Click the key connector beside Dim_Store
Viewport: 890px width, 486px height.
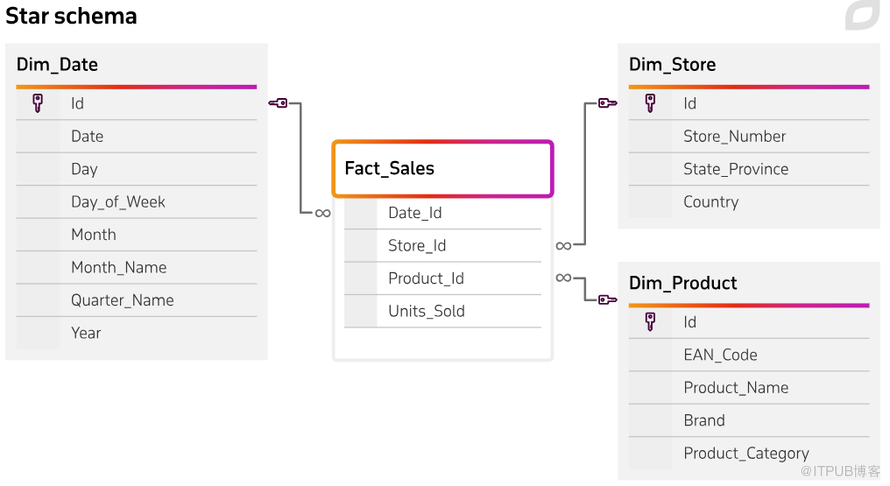(x=607, y=103)
